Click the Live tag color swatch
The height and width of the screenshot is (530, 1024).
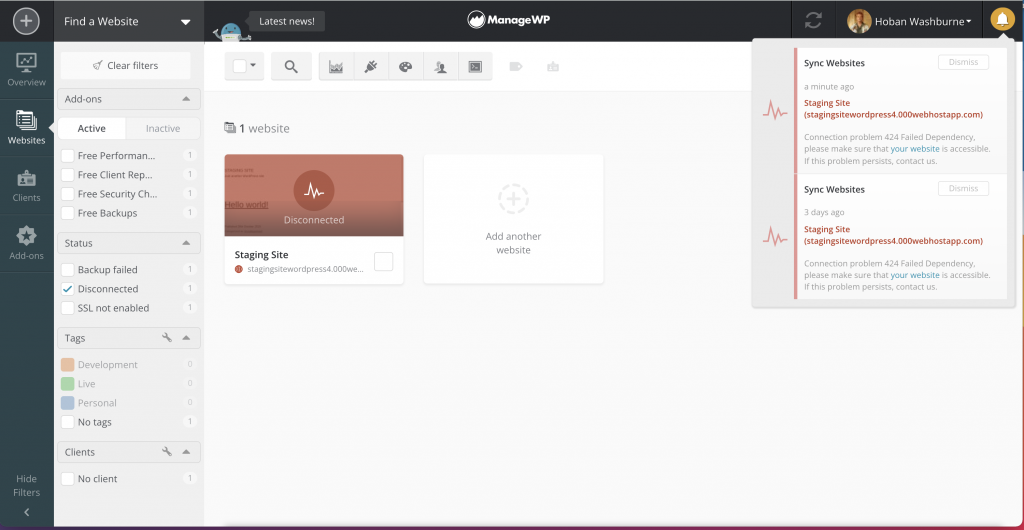(x=67, y=384)
